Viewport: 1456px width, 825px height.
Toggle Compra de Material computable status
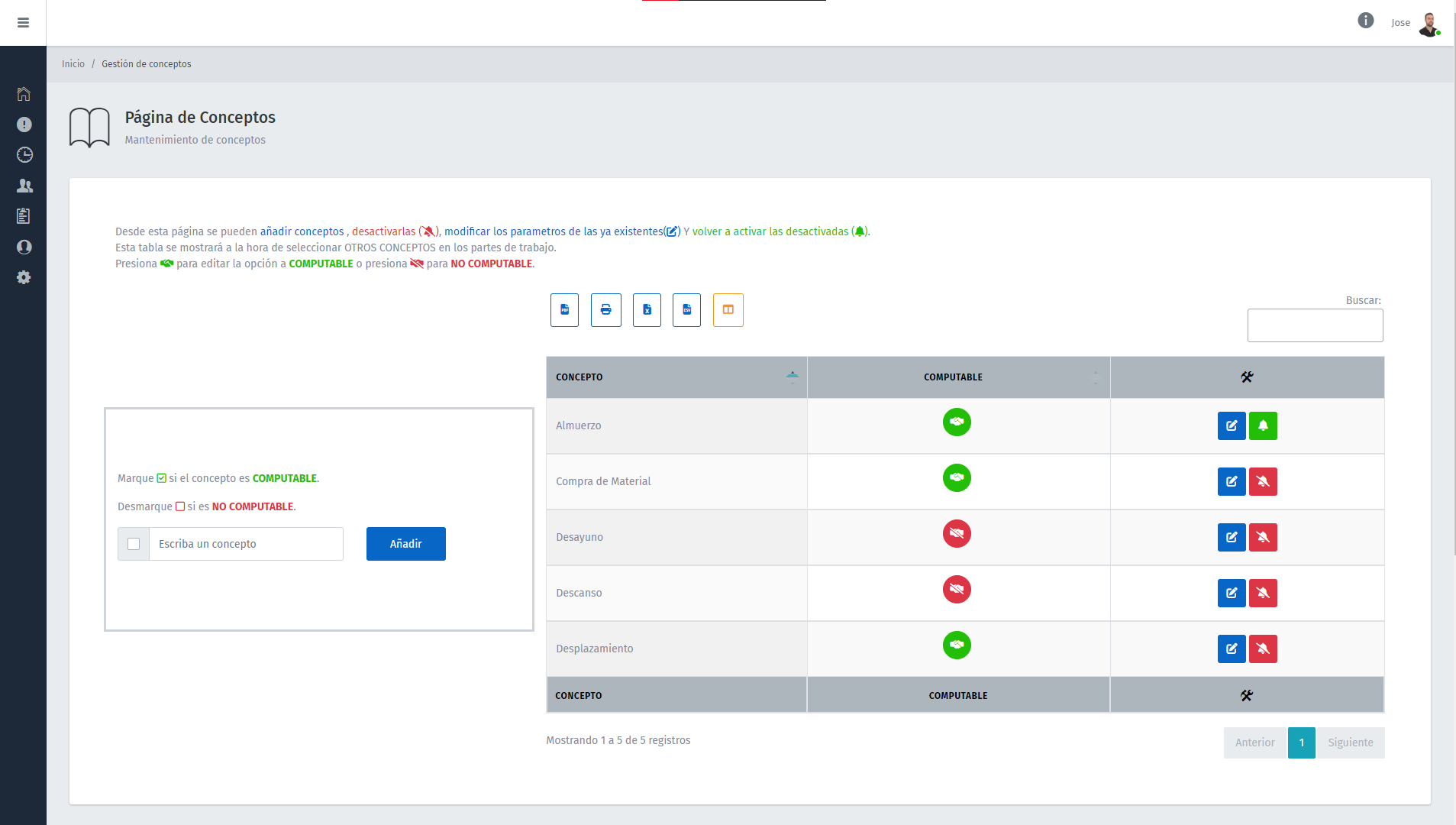pos(956,477)
